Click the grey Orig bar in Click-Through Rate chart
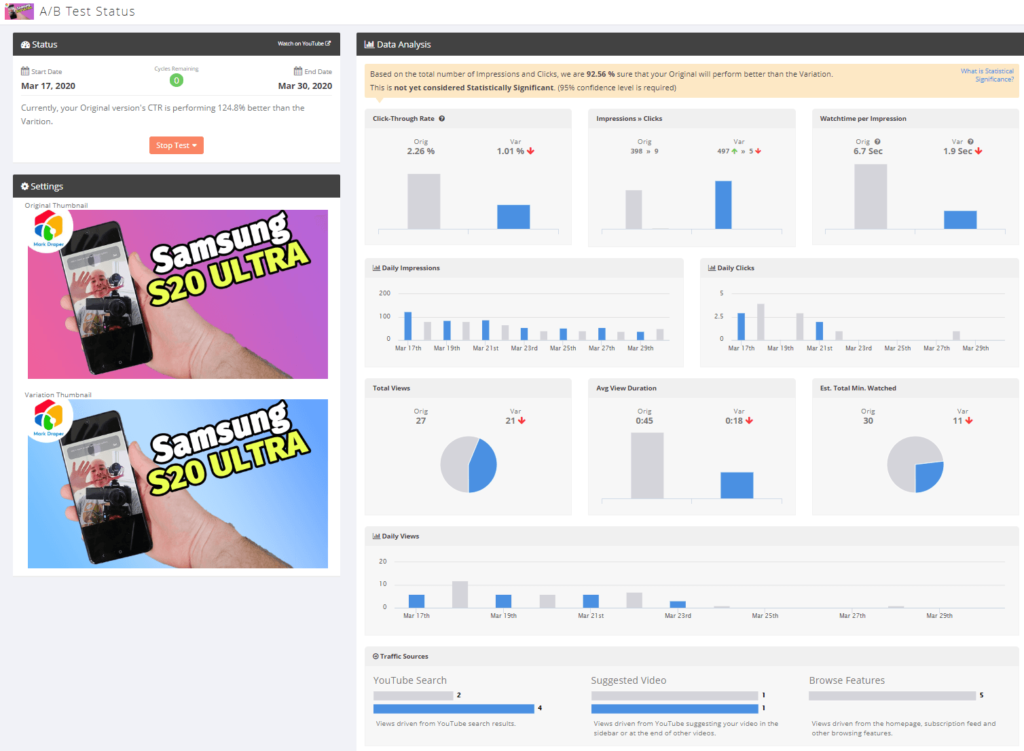Image resolution: width=1024 pixels, height=751 pixels. tap(424, 201)
